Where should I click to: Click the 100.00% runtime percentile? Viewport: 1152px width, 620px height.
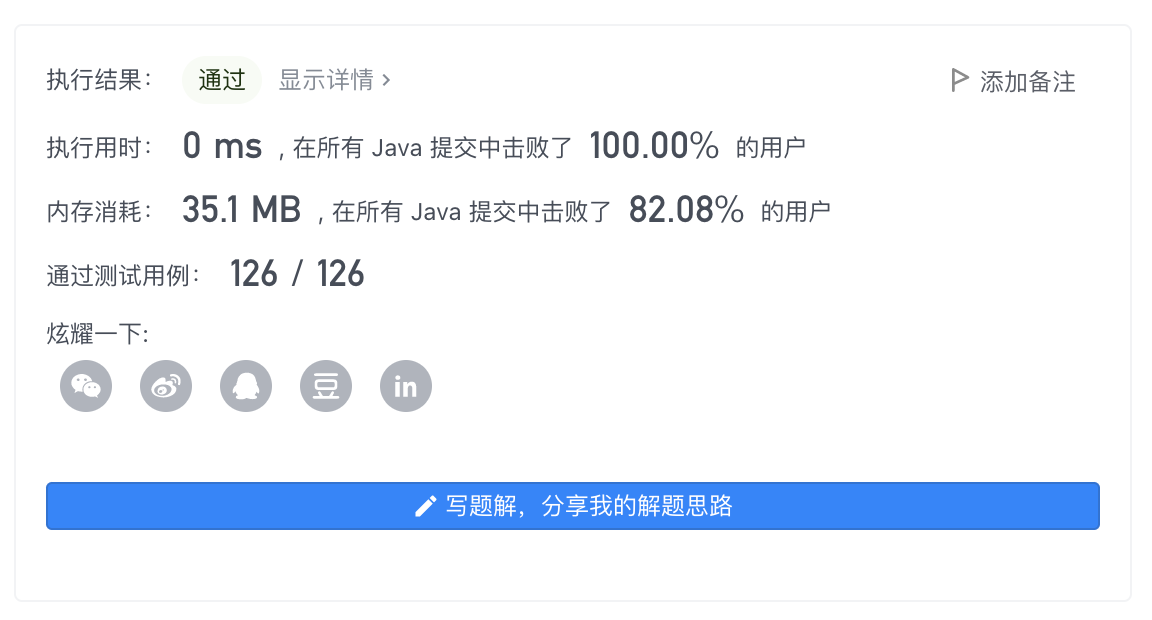click(654, 147)
